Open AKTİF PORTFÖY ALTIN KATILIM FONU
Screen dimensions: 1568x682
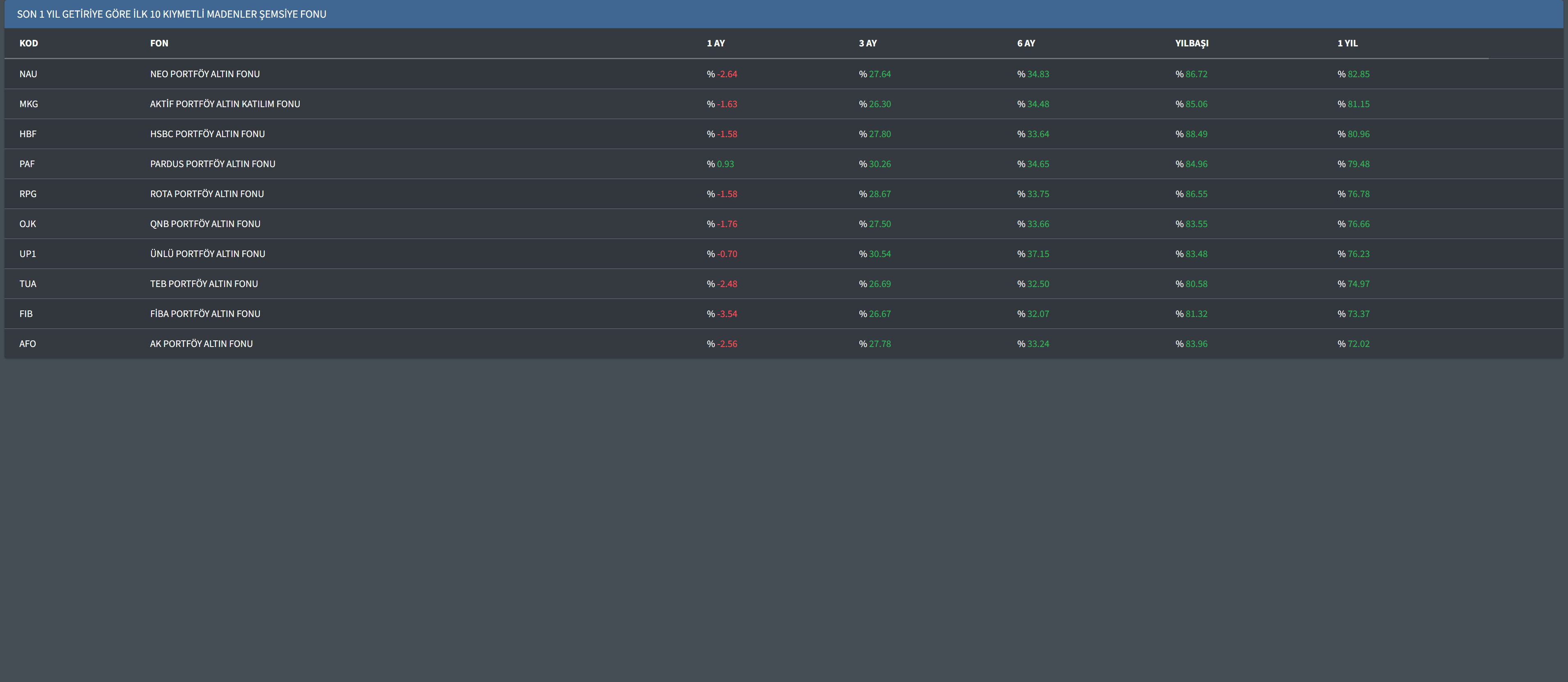click(x=225, y=104)
